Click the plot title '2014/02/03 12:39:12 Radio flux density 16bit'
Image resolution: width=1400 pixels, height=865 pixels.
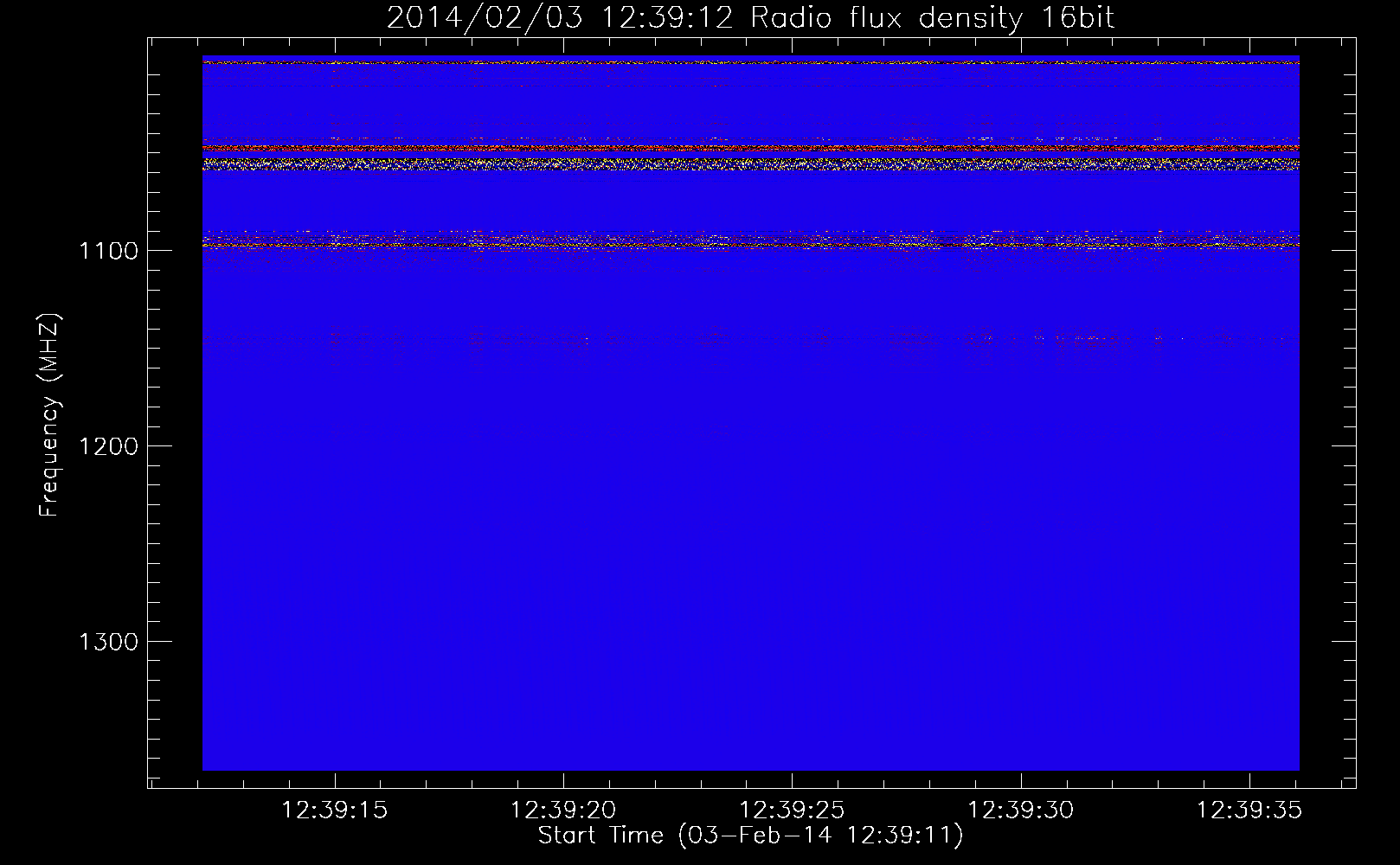coord(750,18)
